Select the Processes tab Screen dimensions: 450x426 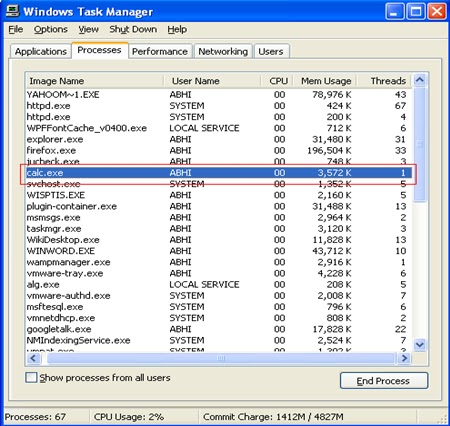99,50
